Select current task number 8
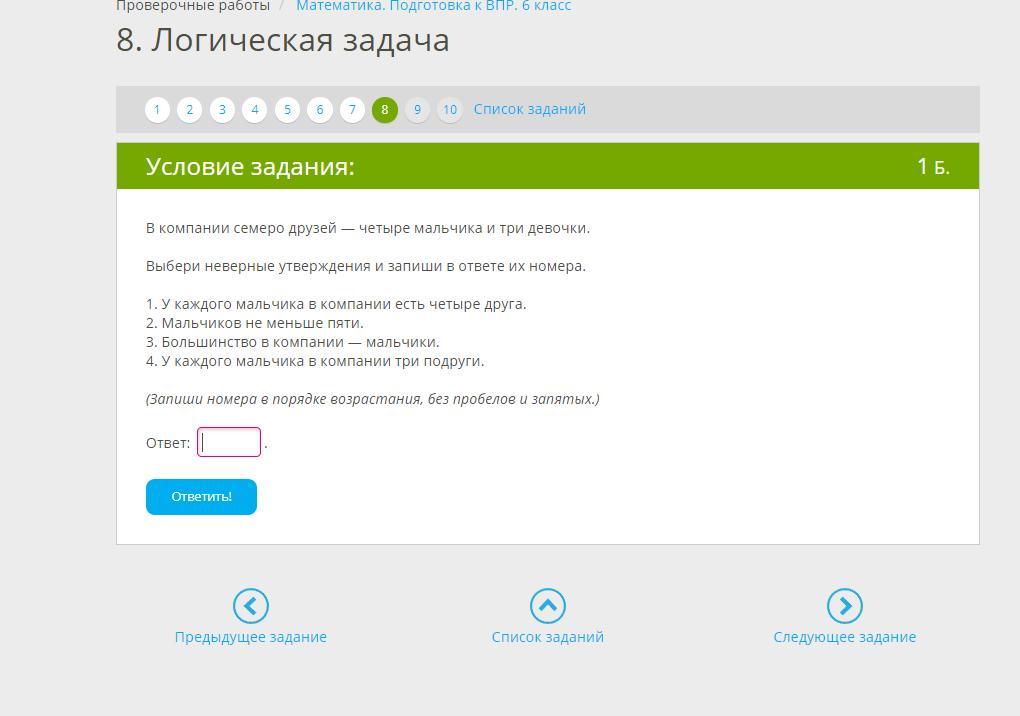The width and height of the screenshot is (1020, 716). (385, 109)
